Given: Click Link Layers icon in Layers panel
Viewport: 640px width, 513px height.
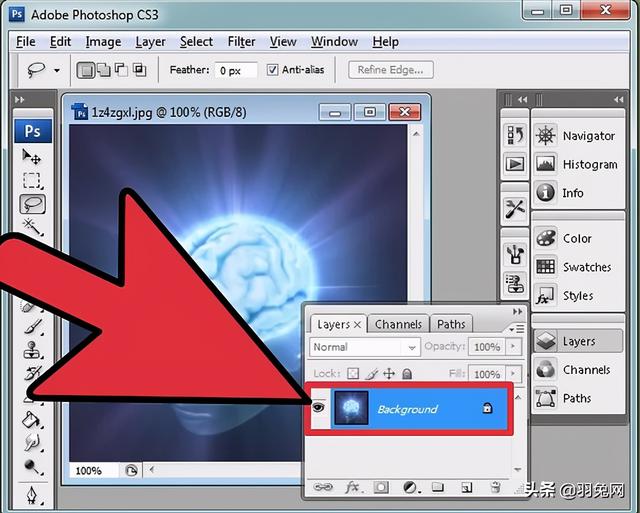Looking at the screenshot, I should click(x=323, y=487).
